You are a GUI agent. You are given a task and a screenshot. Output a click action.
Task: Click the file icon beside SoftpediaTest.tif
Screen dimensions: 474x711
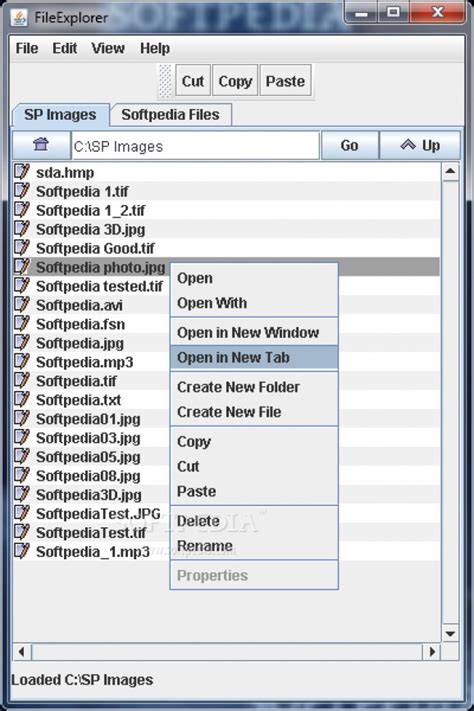pyautogui.click(x=22, y=532)
